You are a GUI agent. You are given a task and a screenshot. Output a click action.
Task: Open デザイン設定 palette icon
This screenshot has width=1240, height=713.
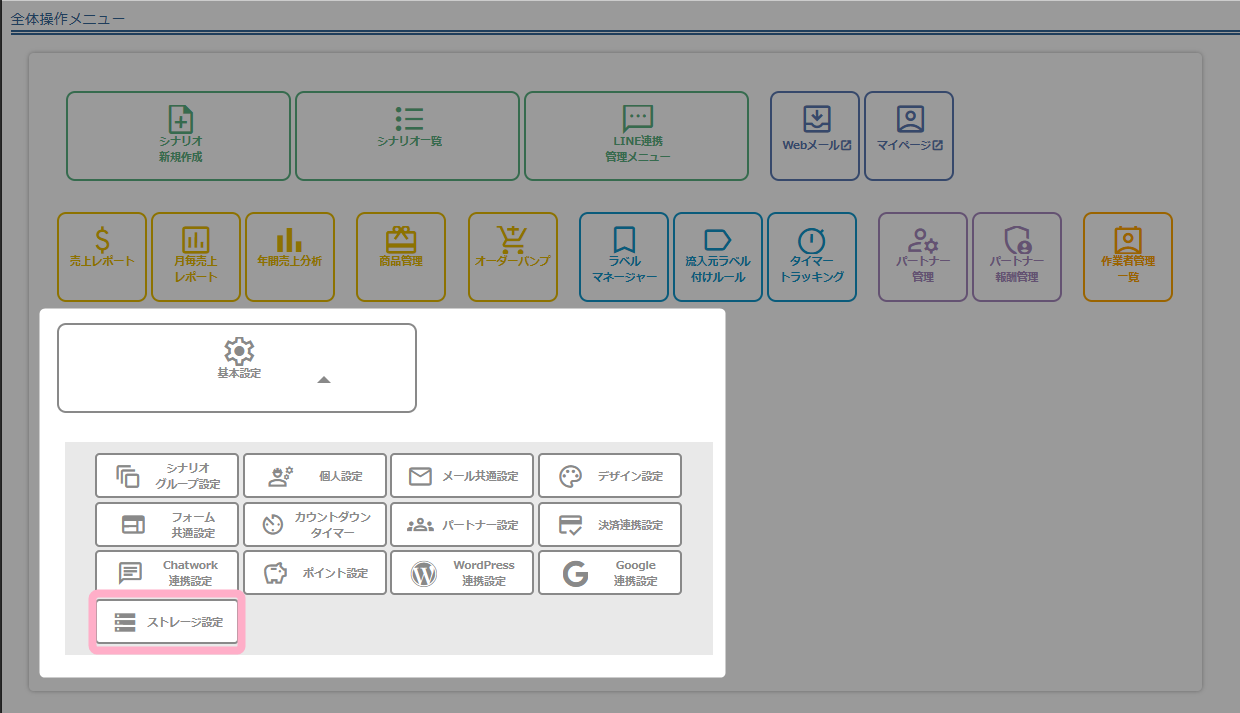[570, 476]
